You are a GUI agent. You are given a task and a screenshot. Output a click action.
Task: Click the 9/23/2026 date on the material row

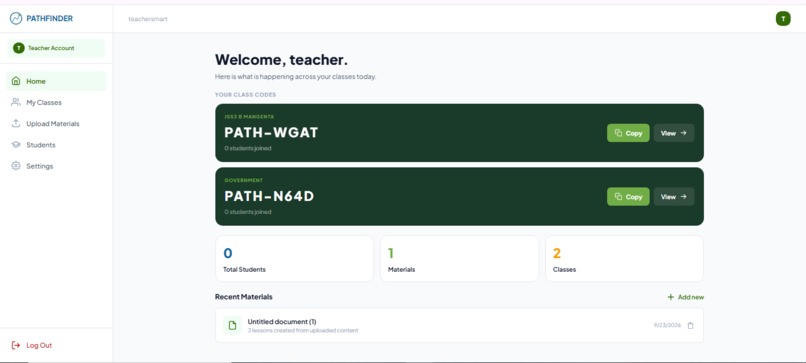click(x=667, y=325)
